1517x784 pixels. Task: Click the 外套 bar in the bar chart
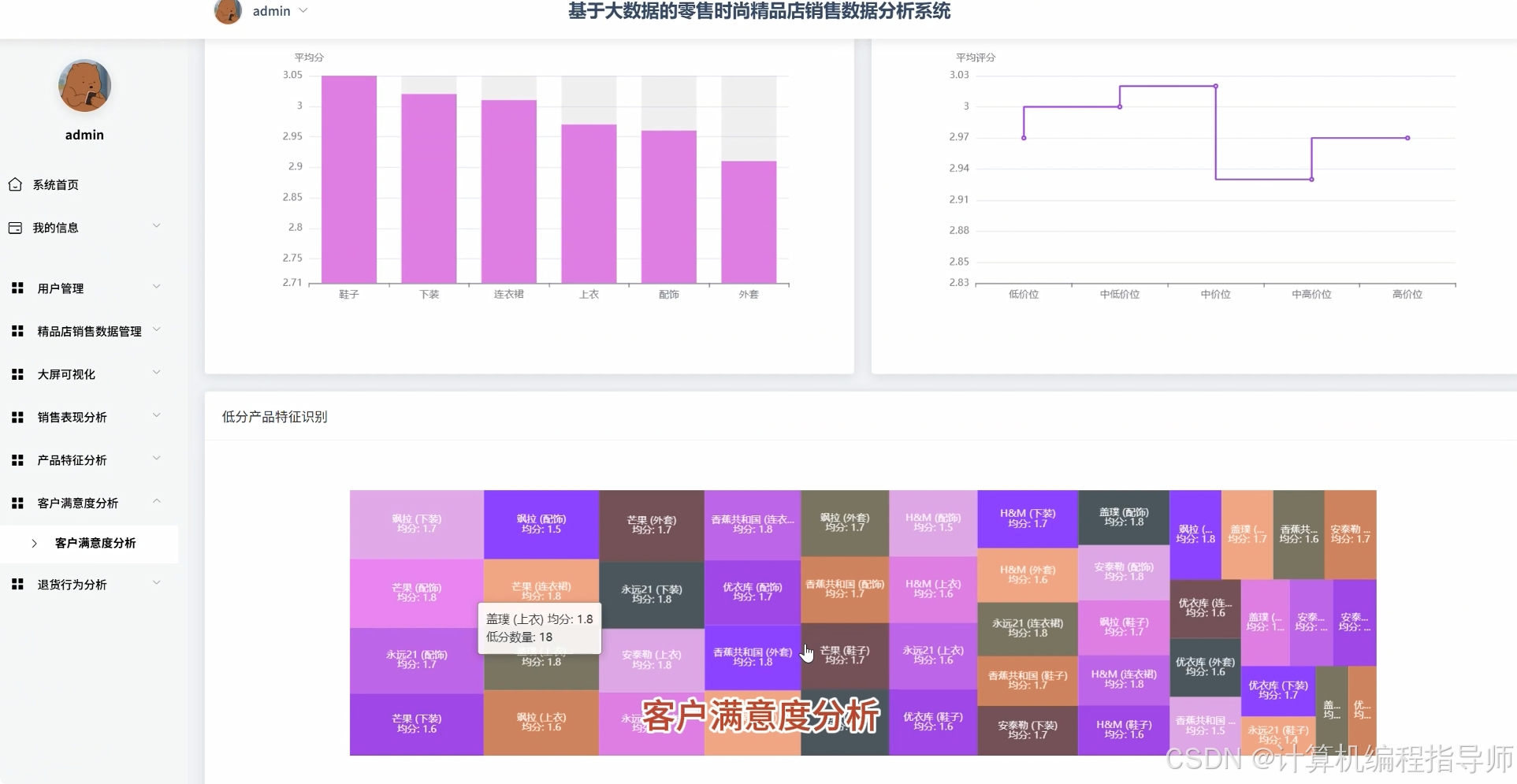[x=749, y=222]
